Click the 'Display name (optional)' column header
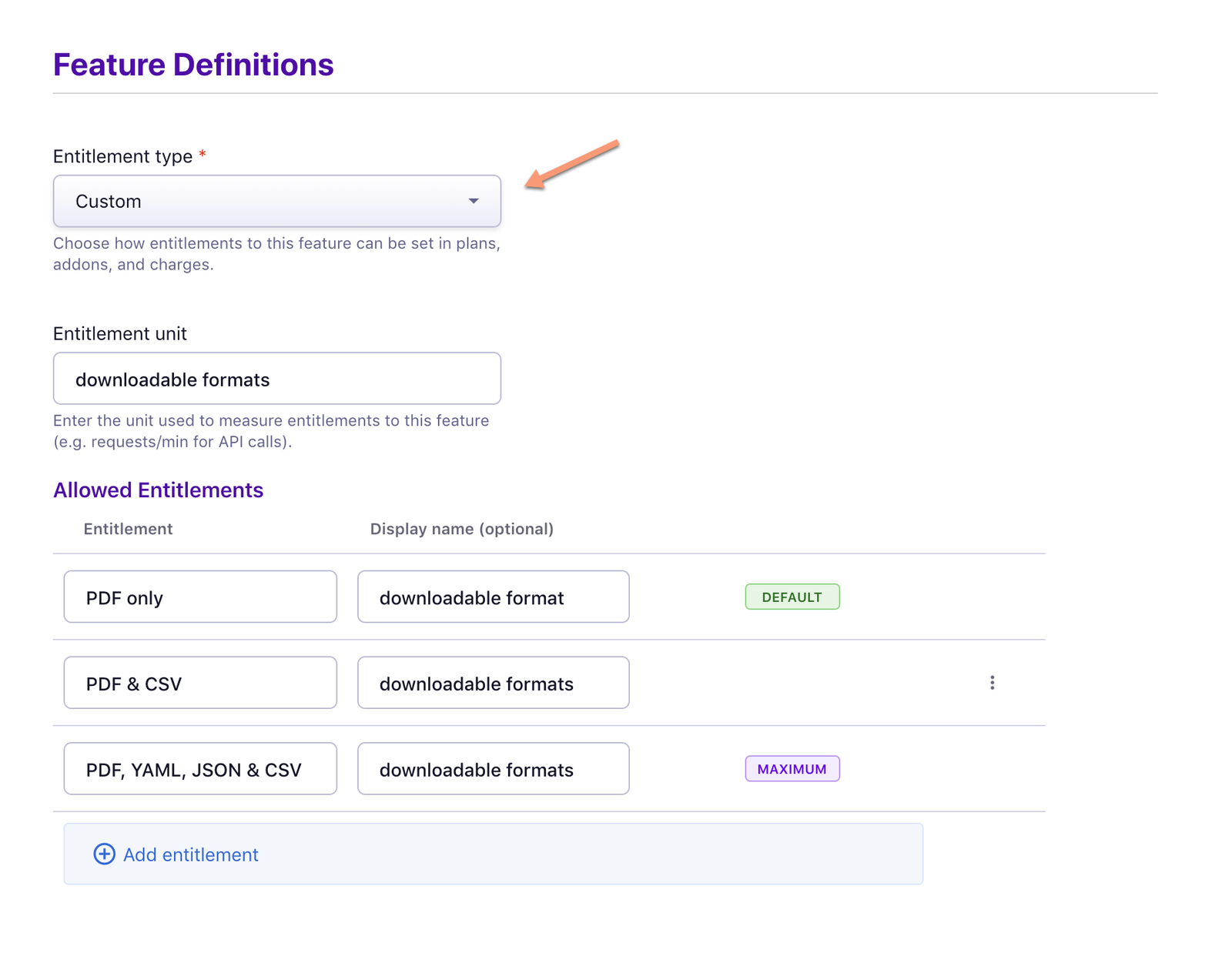 [461, 529]
